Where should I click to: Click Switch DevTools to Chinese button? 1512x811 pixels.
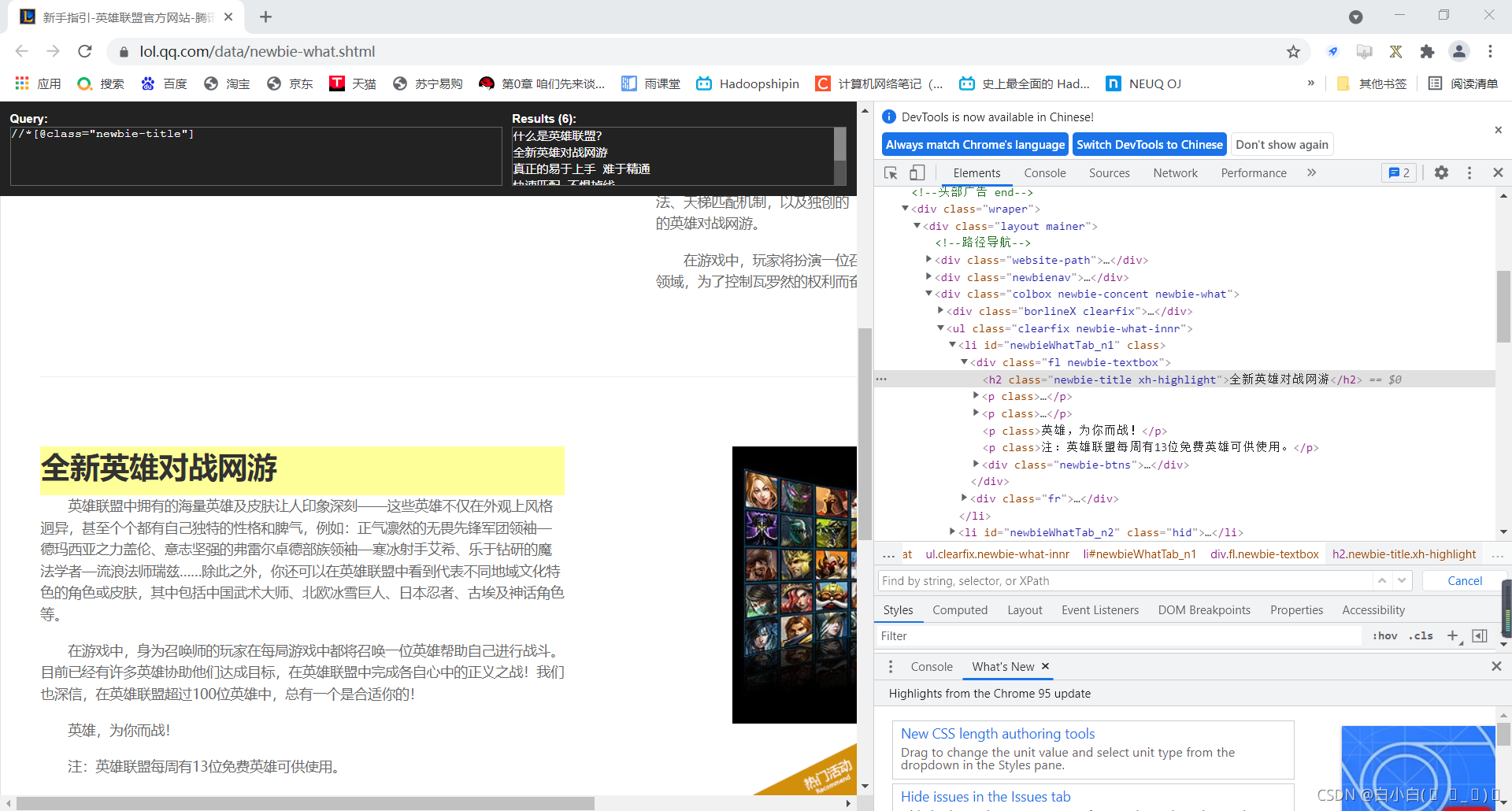point(1150,144)
